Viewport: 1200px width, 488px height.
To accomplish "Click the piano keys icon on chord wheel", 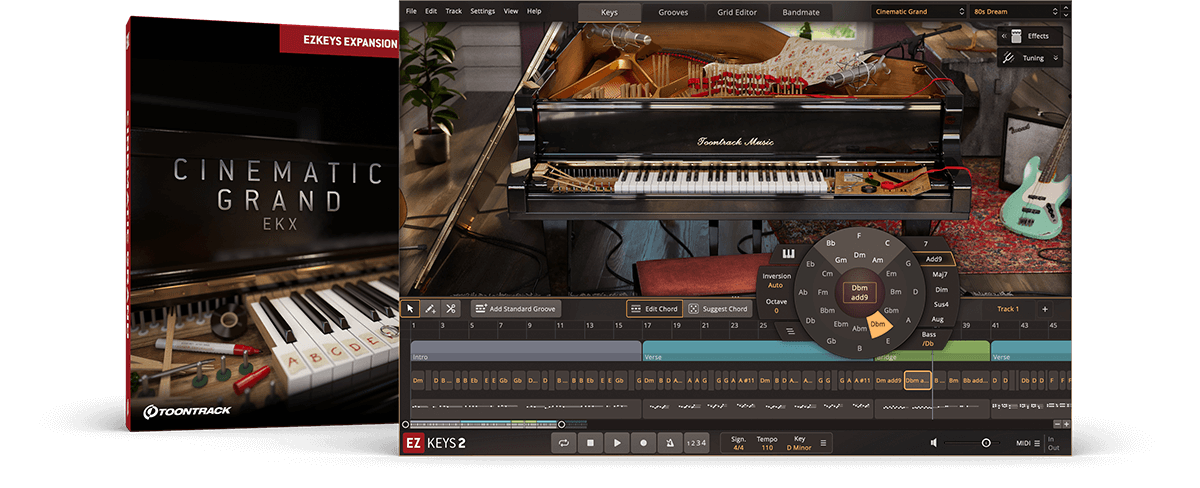I will (789, 254).
